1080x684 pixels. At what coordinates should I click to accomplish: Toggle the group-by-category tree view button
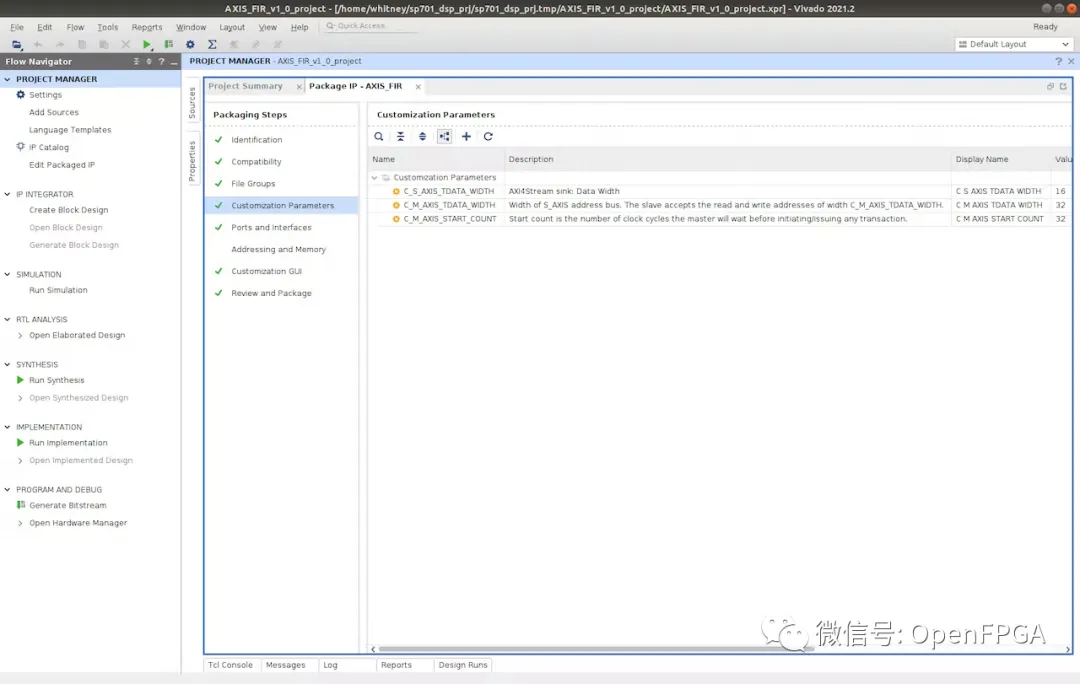click(x=444, y=136)
